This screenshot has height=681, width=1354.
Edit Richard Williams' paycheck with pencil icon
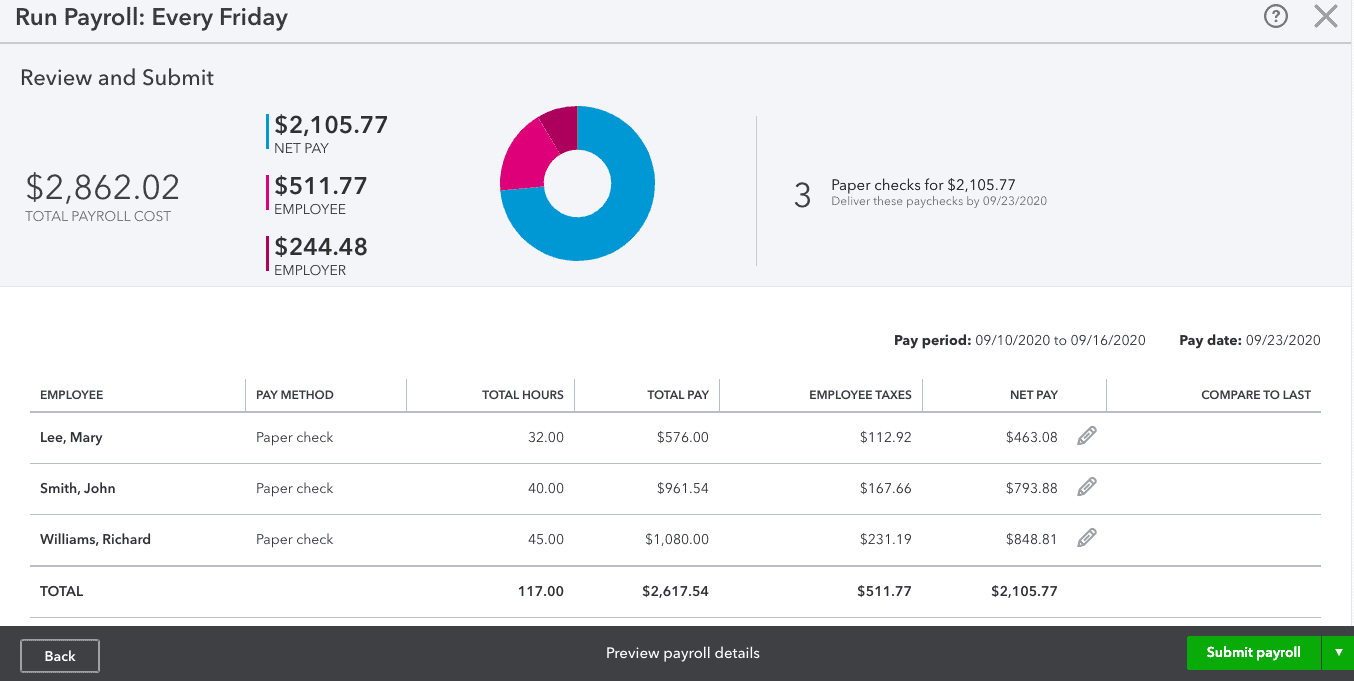coord(1087,538)
